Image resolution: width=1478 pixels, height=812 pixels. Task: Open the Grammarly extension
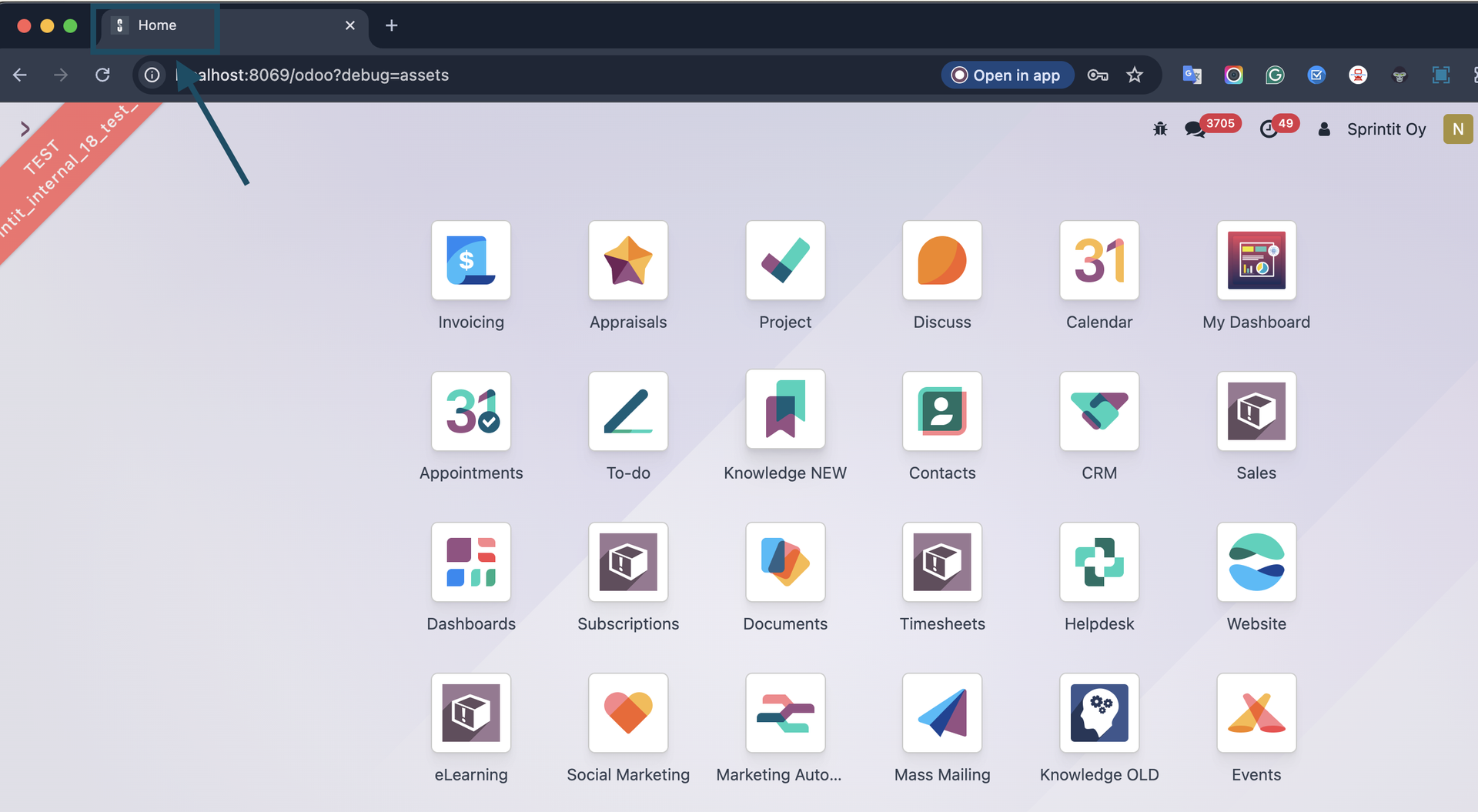click(1275, 75)
